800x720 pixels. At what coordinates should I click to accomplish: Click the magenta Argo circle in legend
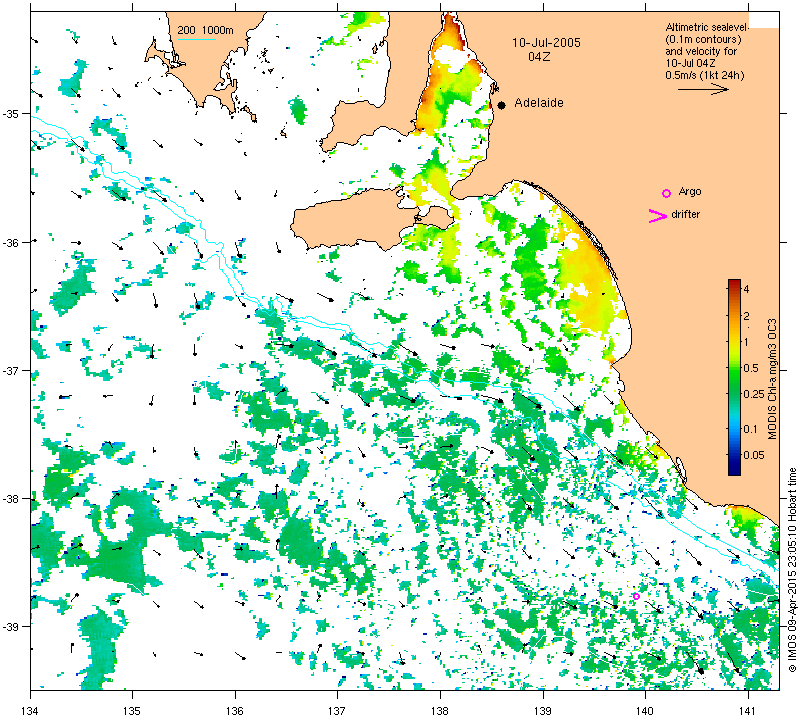coord(666,193)
